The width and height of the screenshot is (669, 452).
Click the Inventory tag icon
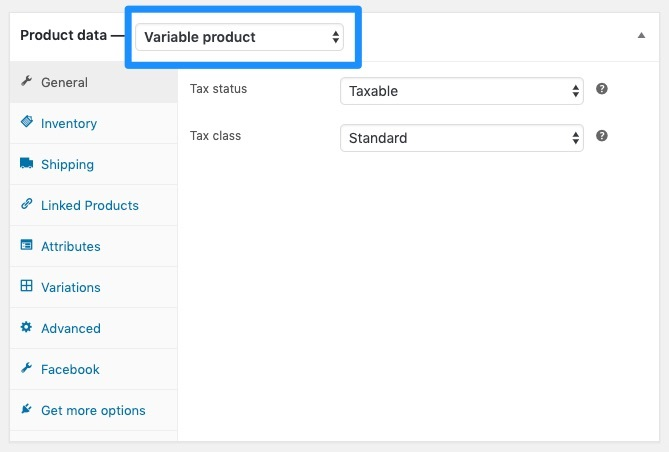pyautogui.click(x=26, y=122)
